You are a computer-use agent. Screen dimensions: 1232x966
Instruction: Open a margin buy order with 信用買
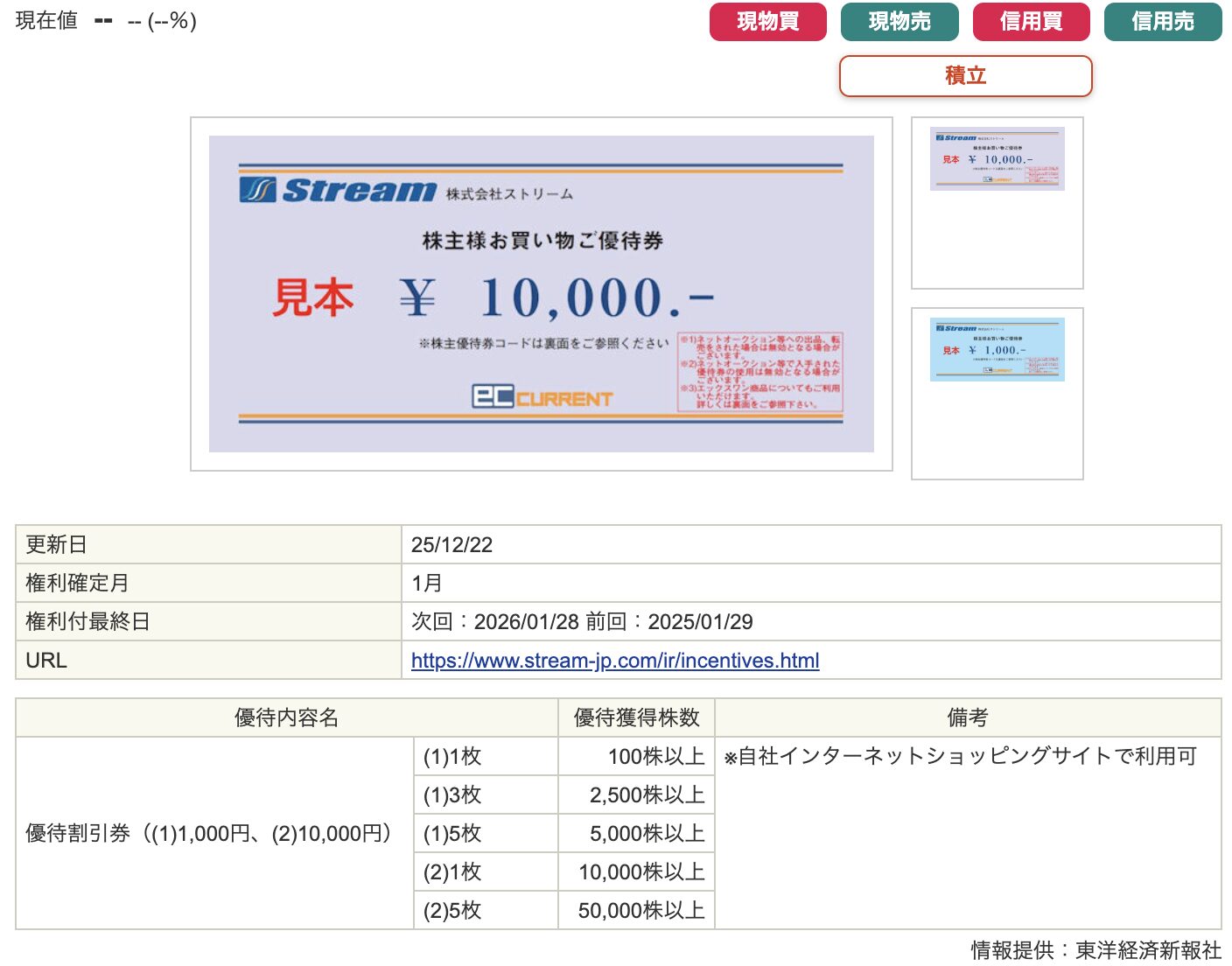point(1031,22)
